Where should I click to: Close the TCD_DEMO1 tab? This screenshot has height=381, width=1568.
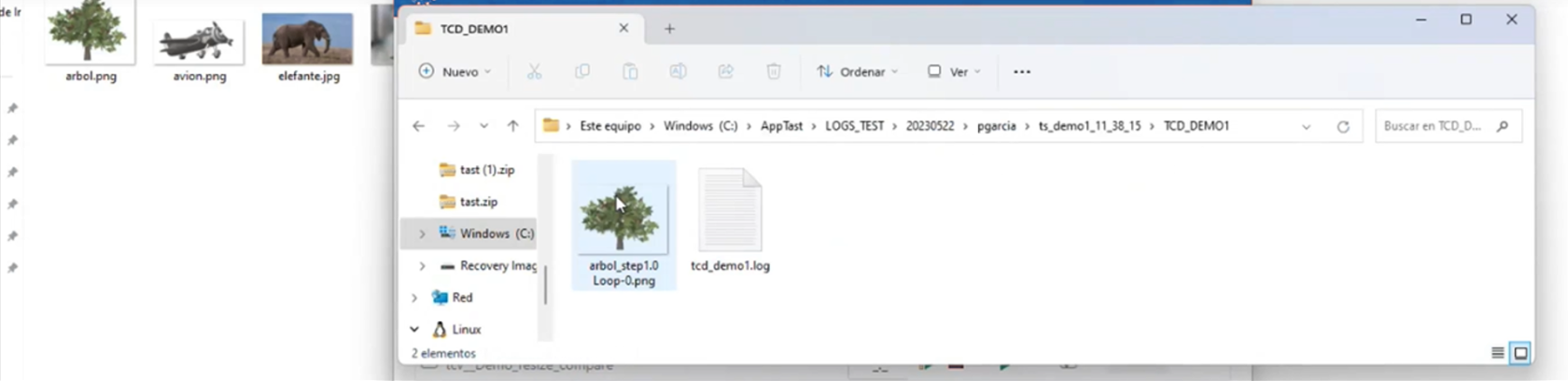point(623,28)
